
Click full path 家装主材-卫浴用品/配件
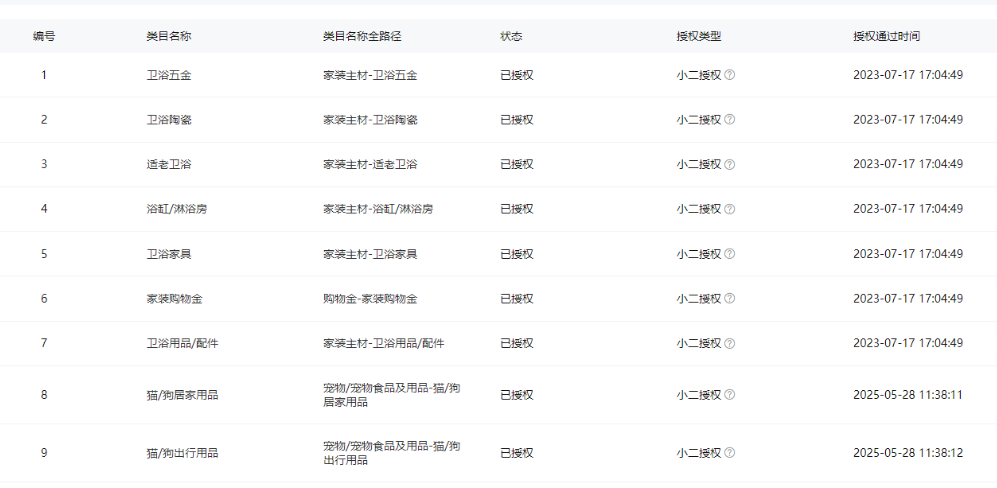383,344
